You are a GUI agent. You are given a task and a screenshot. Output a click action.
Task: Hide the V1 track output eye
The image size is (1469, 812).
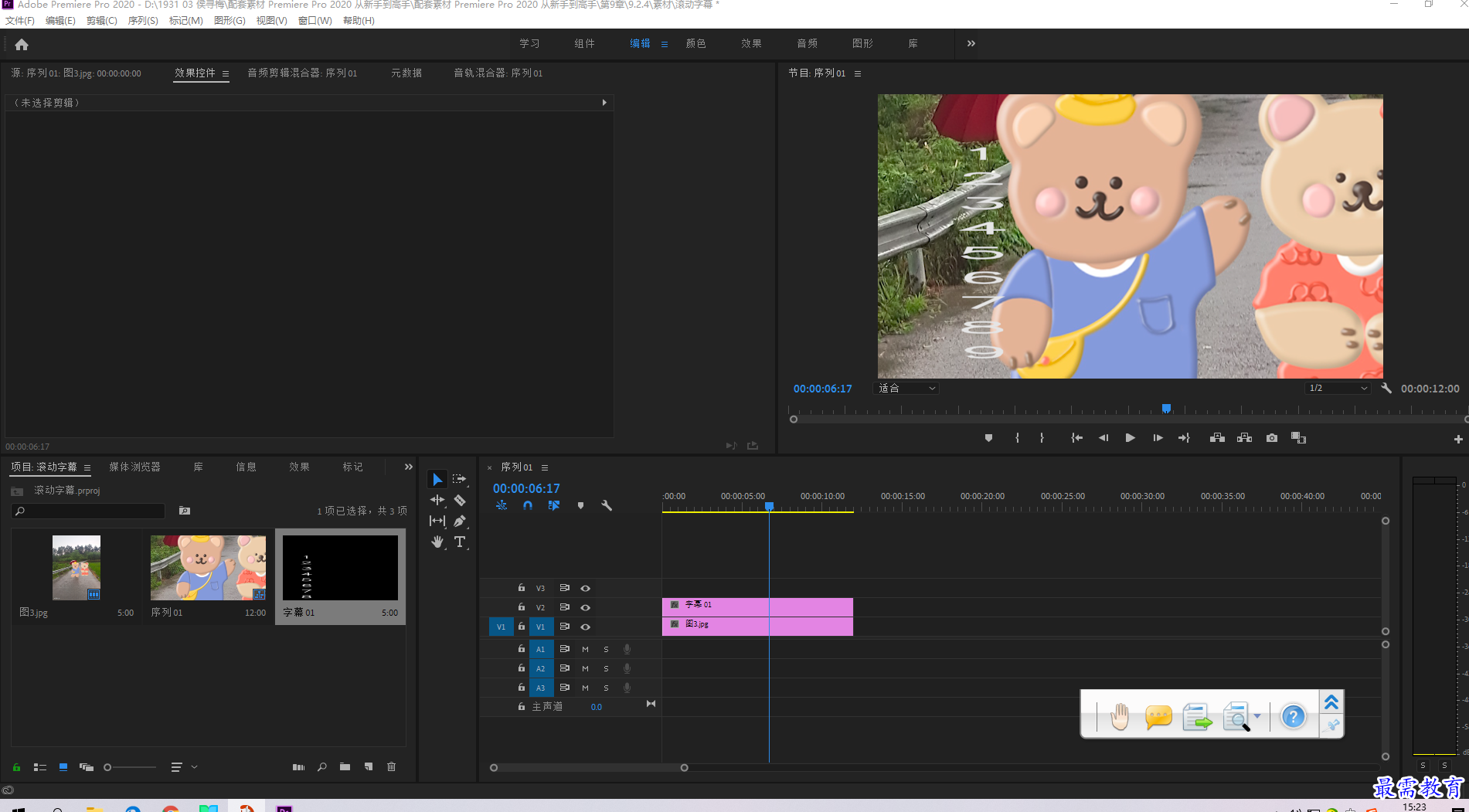coord(586,627)
